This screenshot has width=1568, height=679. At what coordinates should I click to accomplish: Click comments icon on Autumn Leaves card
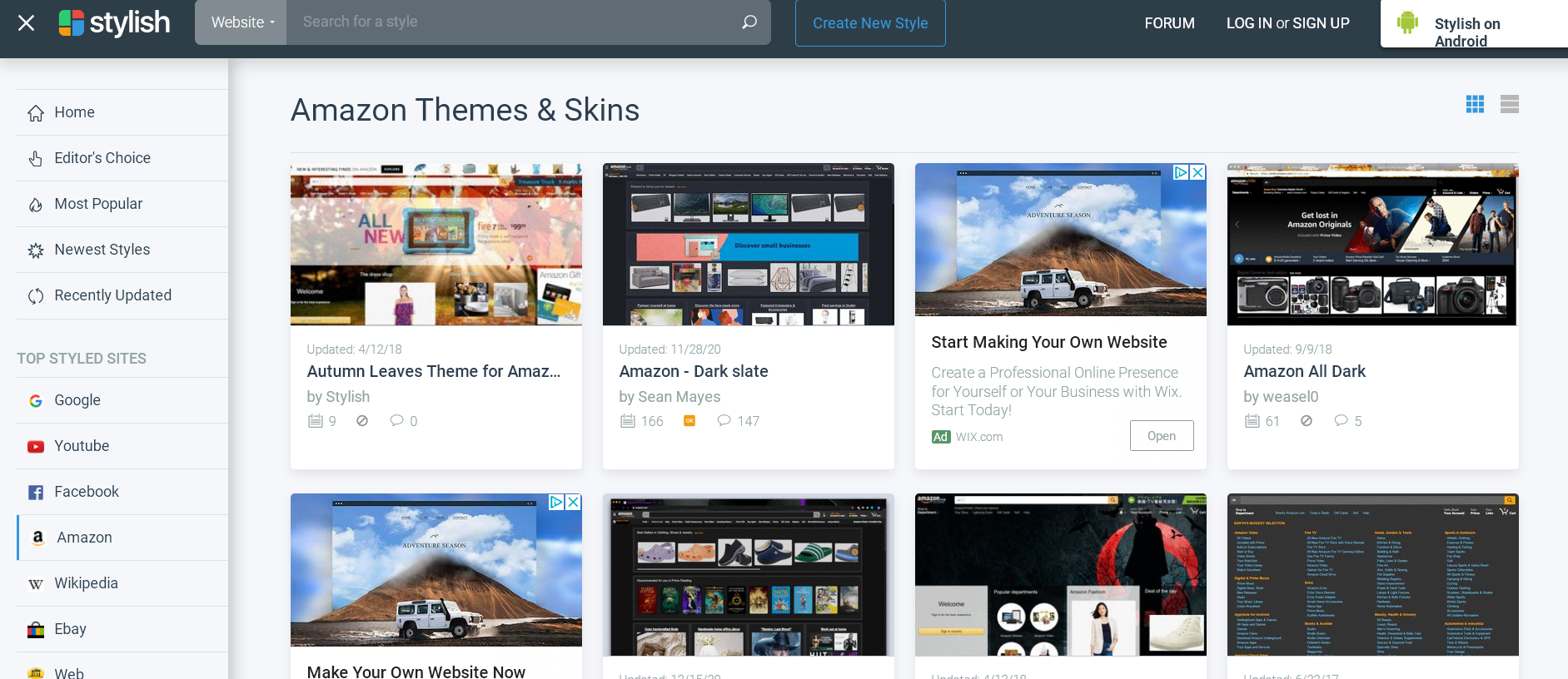click(x=396, y=420)
